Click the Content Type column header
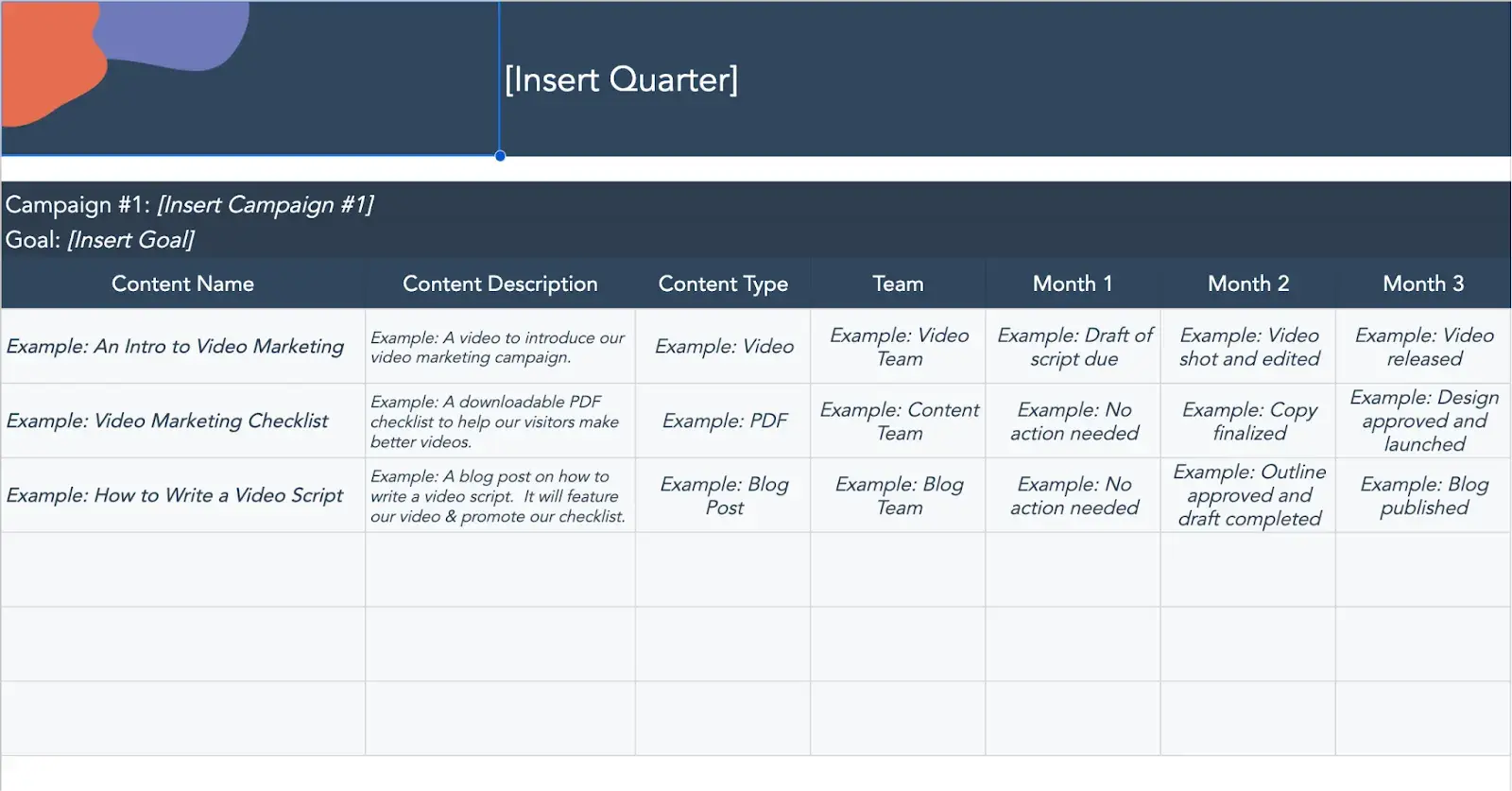 723,284
